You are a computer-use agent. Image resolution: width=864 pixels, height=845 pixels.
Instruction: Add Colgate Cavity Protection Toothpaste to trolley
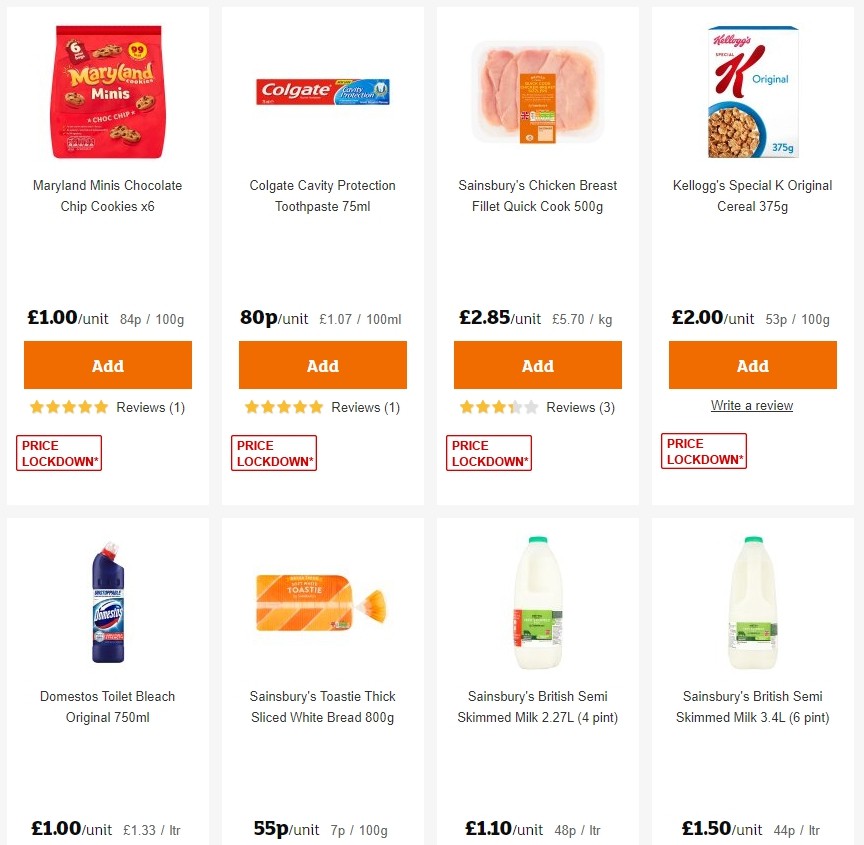pyautogui.click(x=322, y=364)
